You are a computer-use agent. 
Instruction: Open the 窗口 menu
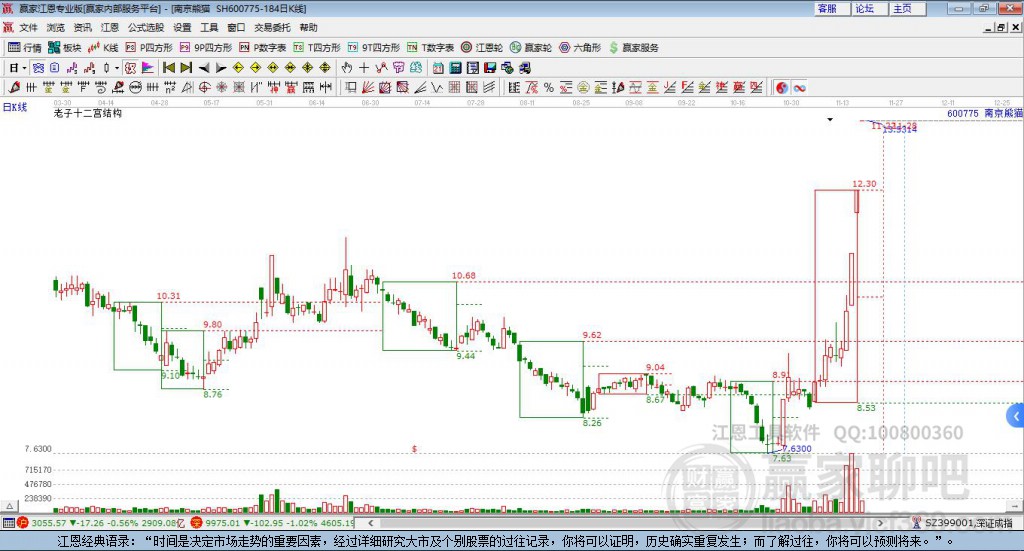pyautogui.click(x=236, y=27)
